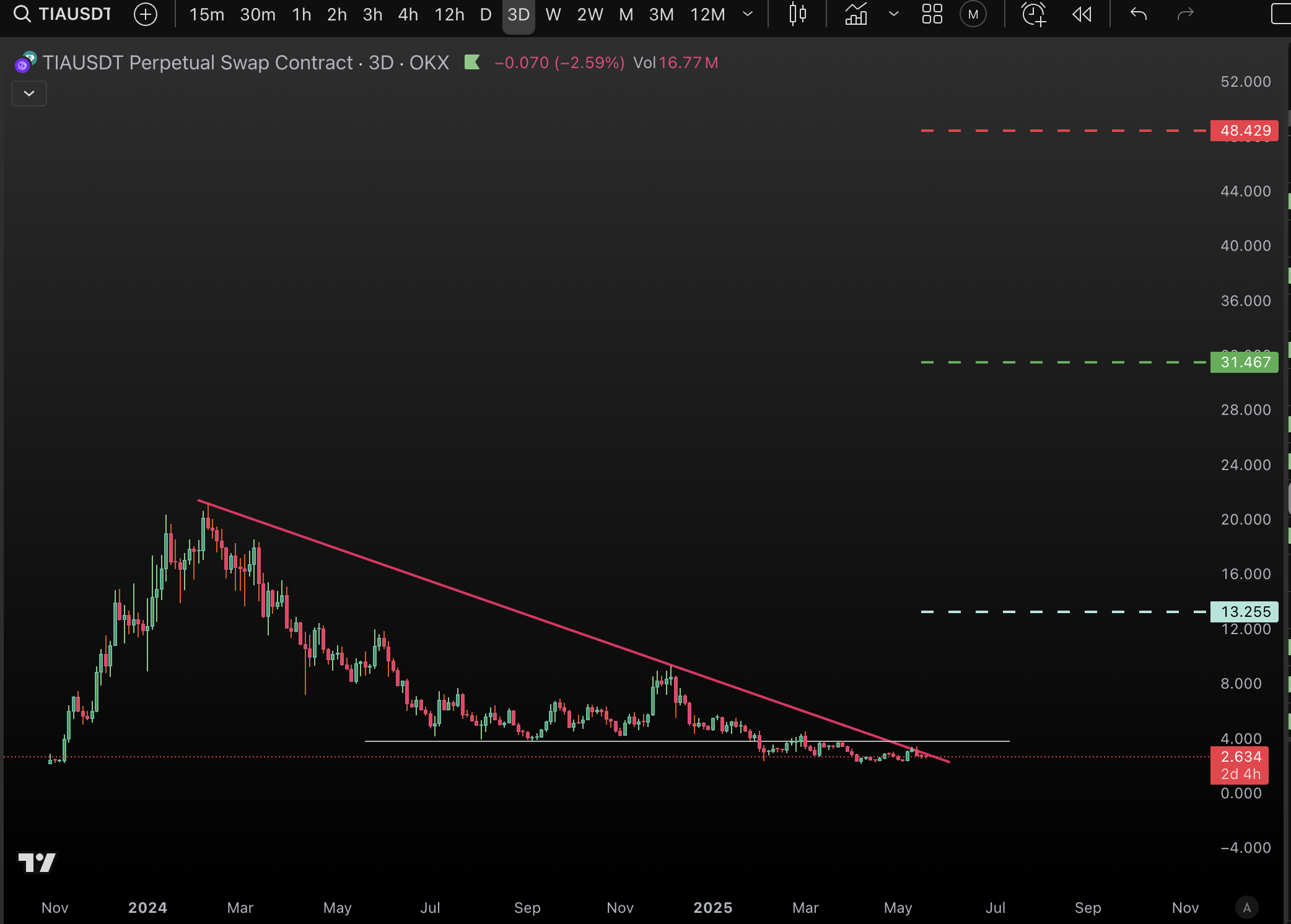
Task: Select the green 31.467 price label
Action: (1245, 362)
